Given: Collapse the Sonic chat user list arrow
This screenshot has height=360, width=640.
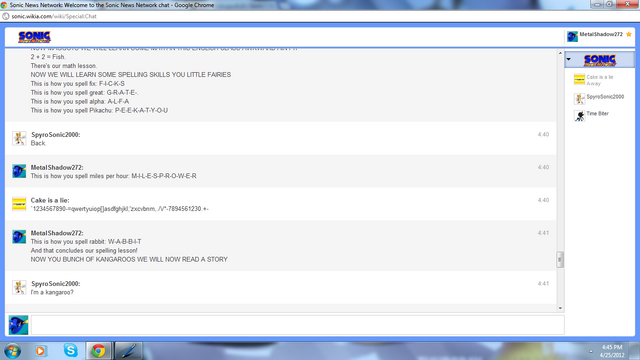Looking at the screenshot, I should coord(569,60).
